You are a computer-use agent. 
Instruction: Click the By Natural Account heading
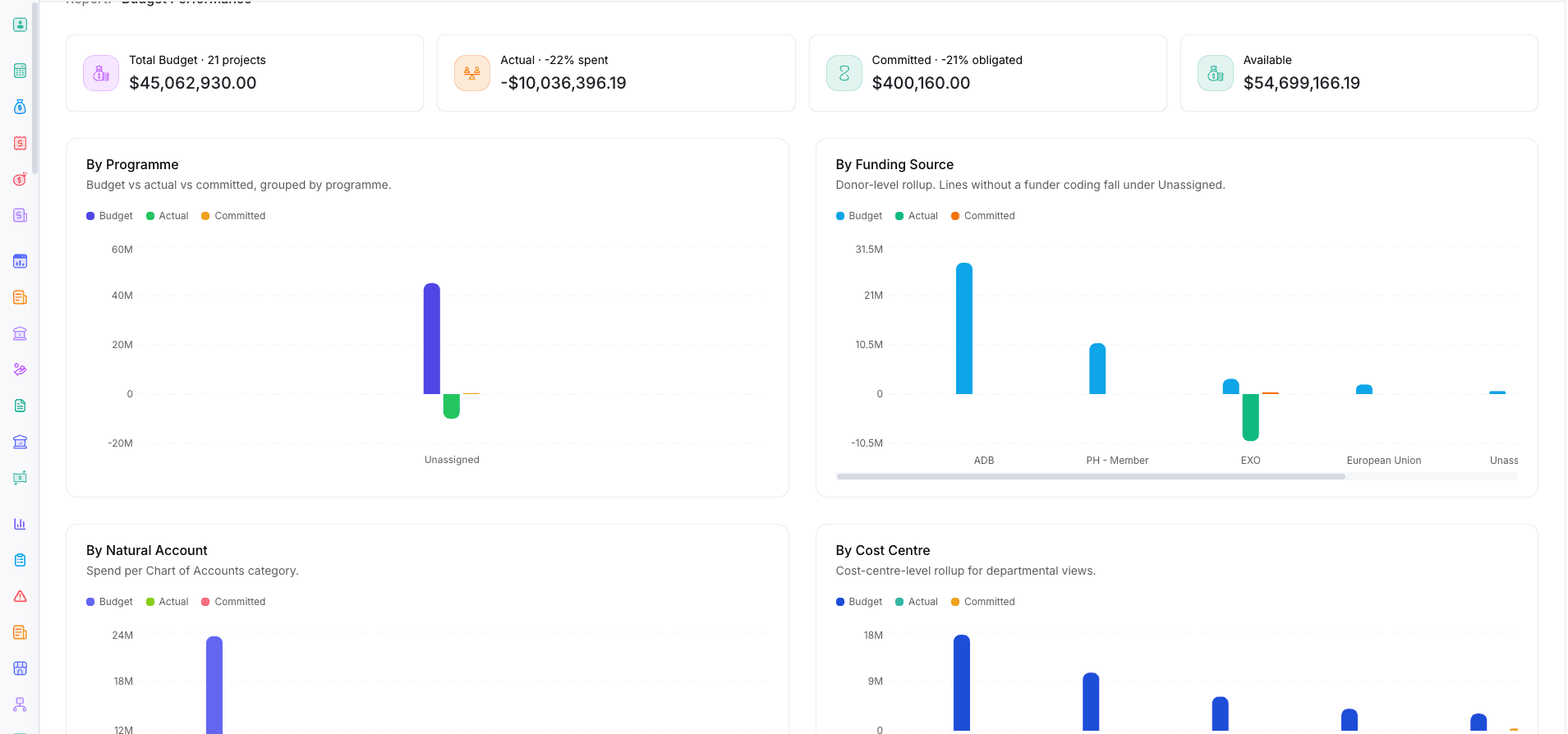(x=147, y=550)
